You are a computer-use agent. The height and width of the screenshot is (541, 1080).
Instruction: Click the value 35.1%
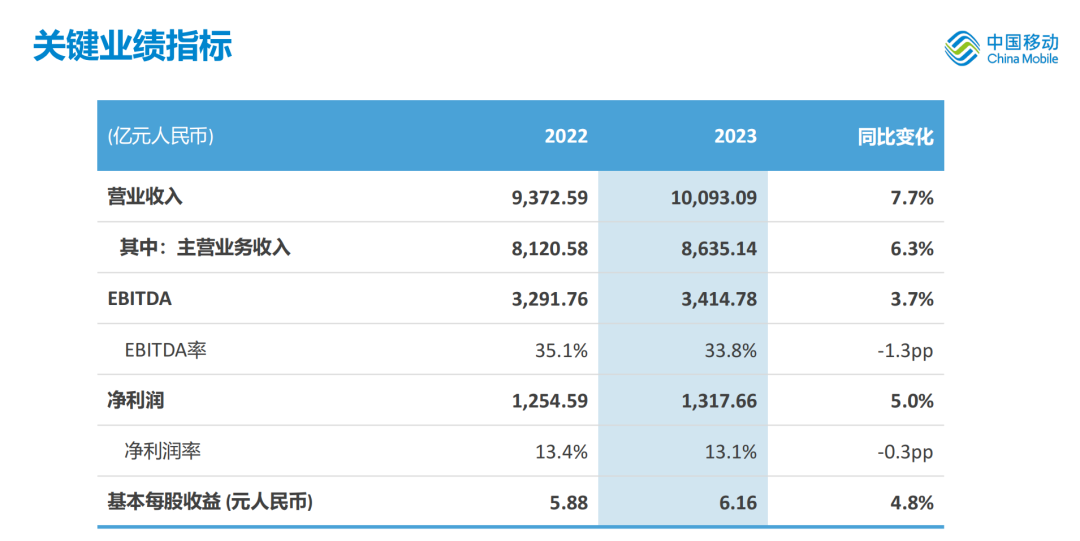pos(561,351)
